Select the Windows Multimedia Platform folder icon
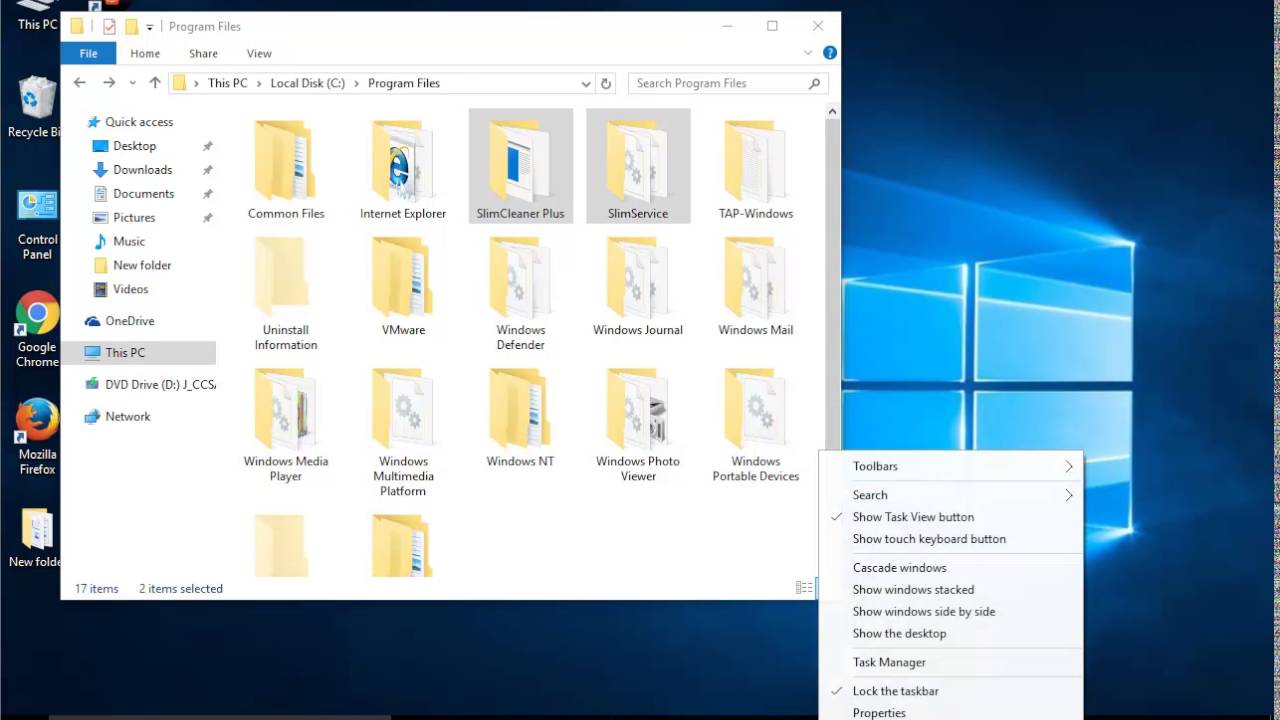1280x720 pixels. tap(403, 408)
